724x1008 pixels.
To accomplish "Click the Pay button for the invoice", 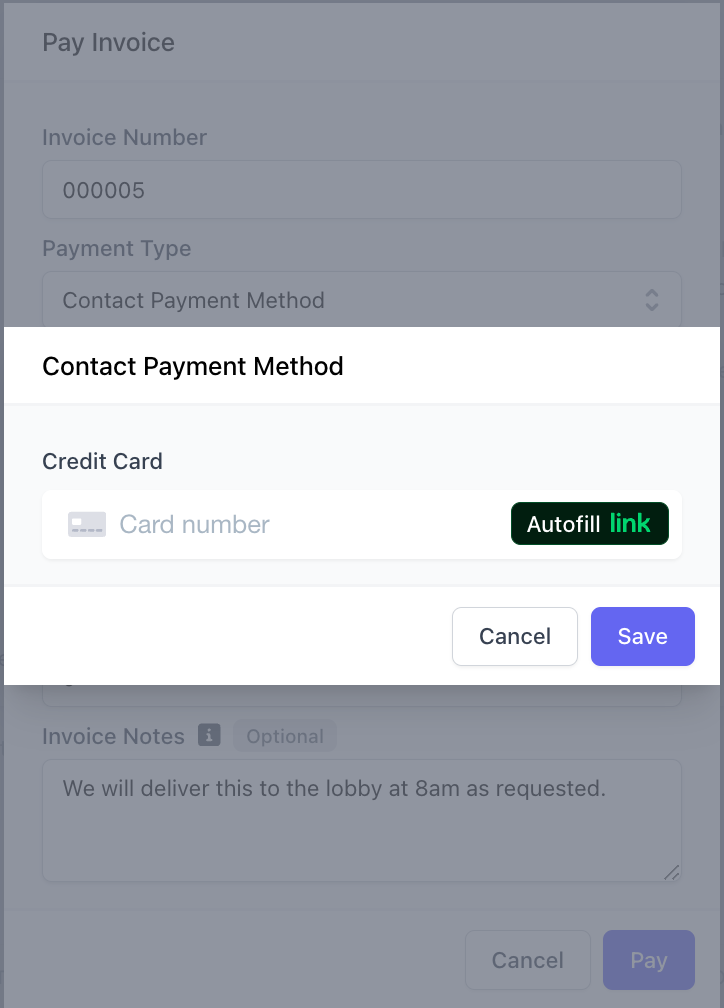I will coord(648,960).
